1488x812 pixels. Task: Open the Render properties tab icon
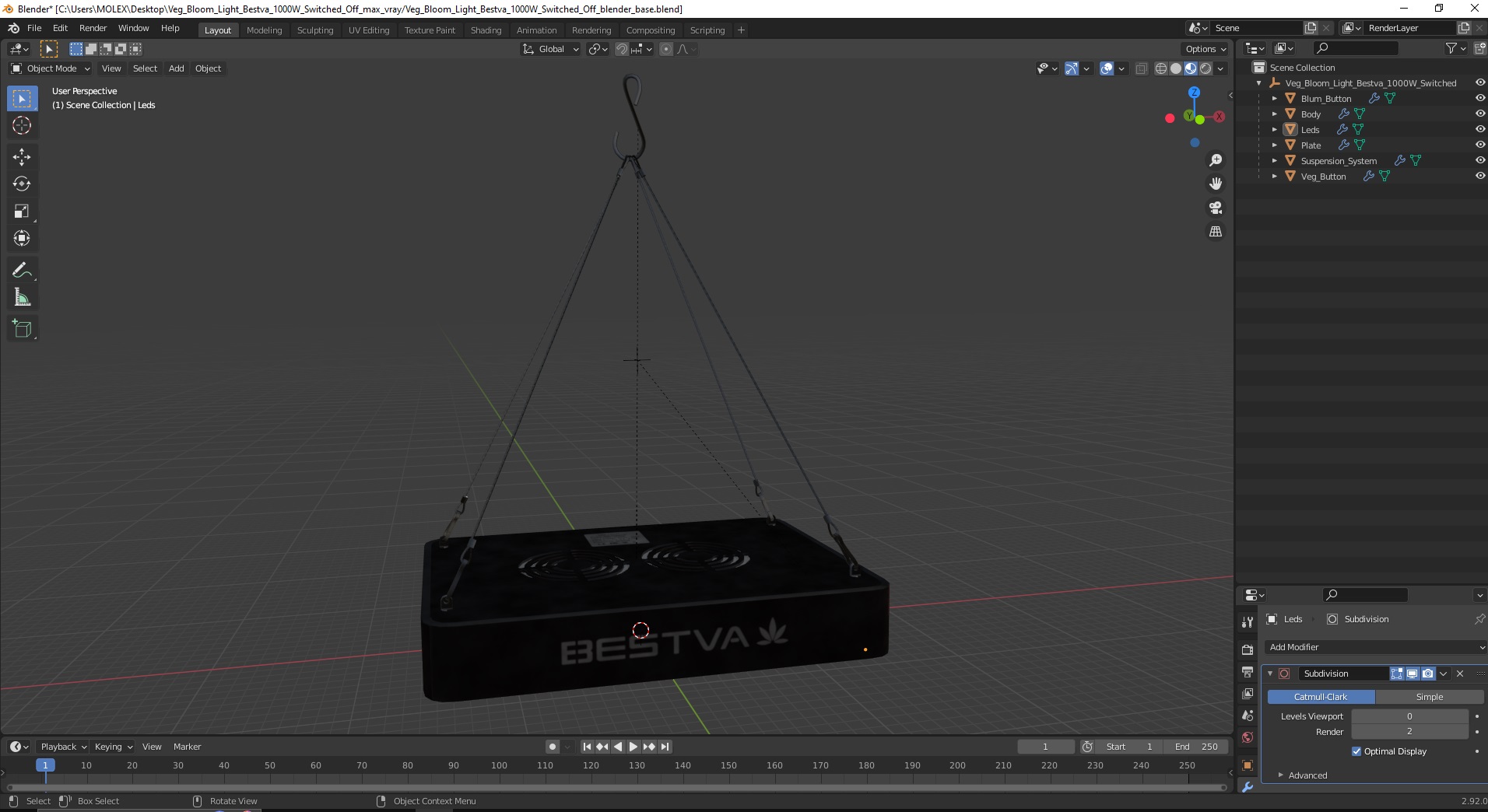(x=1248, y=649)
